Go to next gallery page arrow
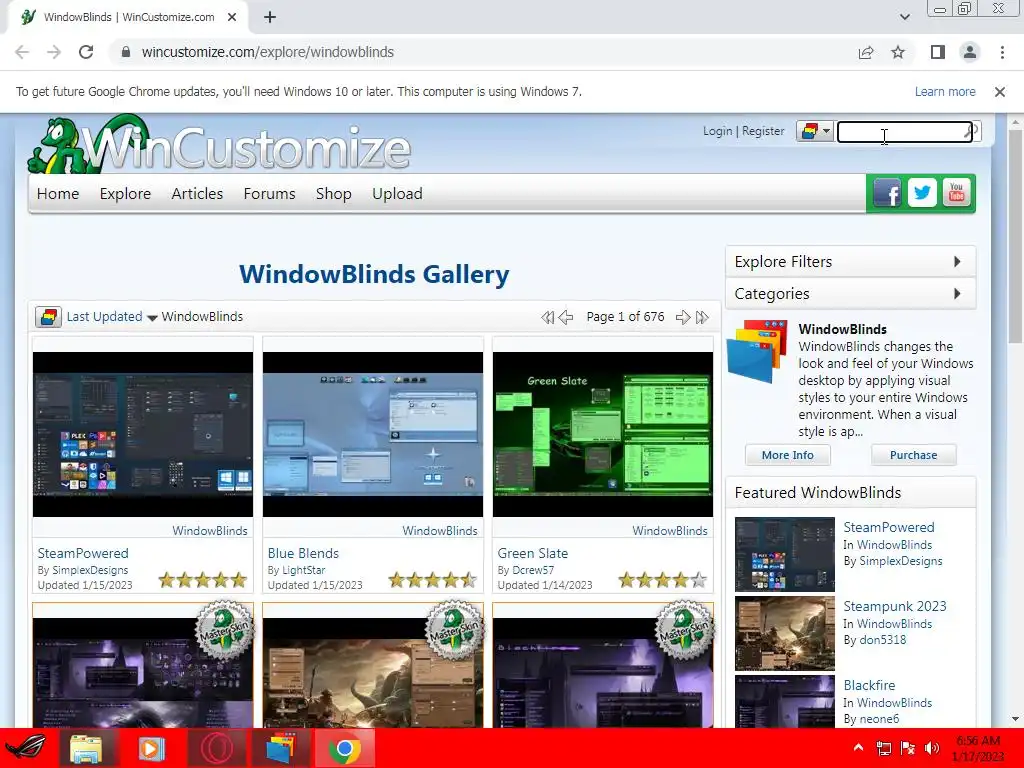1024x768 pixels. pos(683,317)
